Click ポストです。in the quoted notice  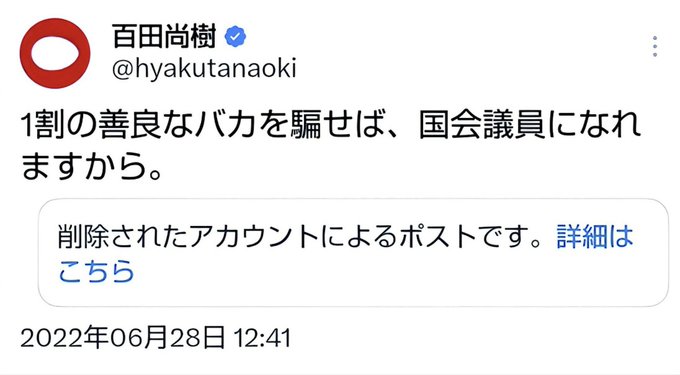pos(470,237)
